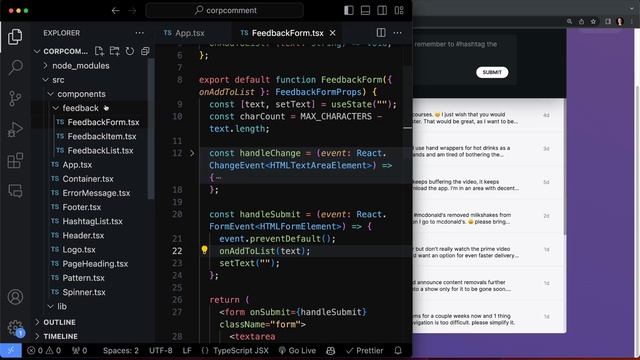
Task: Split the editor right
Action: coord(381,33)
